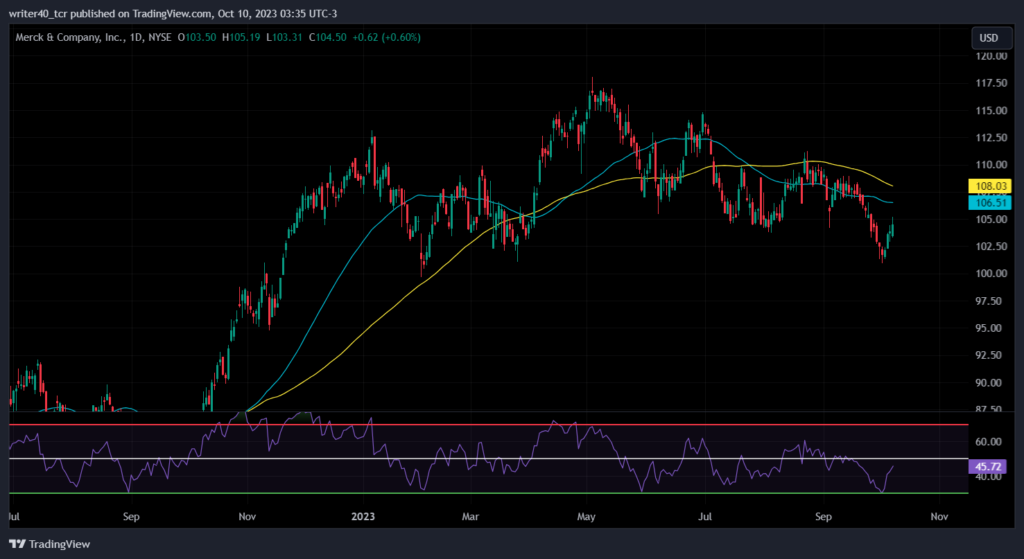Screen dimensions: 1024x559
Task: Click the 115.00 price axis label
Action: coord(991,110)
